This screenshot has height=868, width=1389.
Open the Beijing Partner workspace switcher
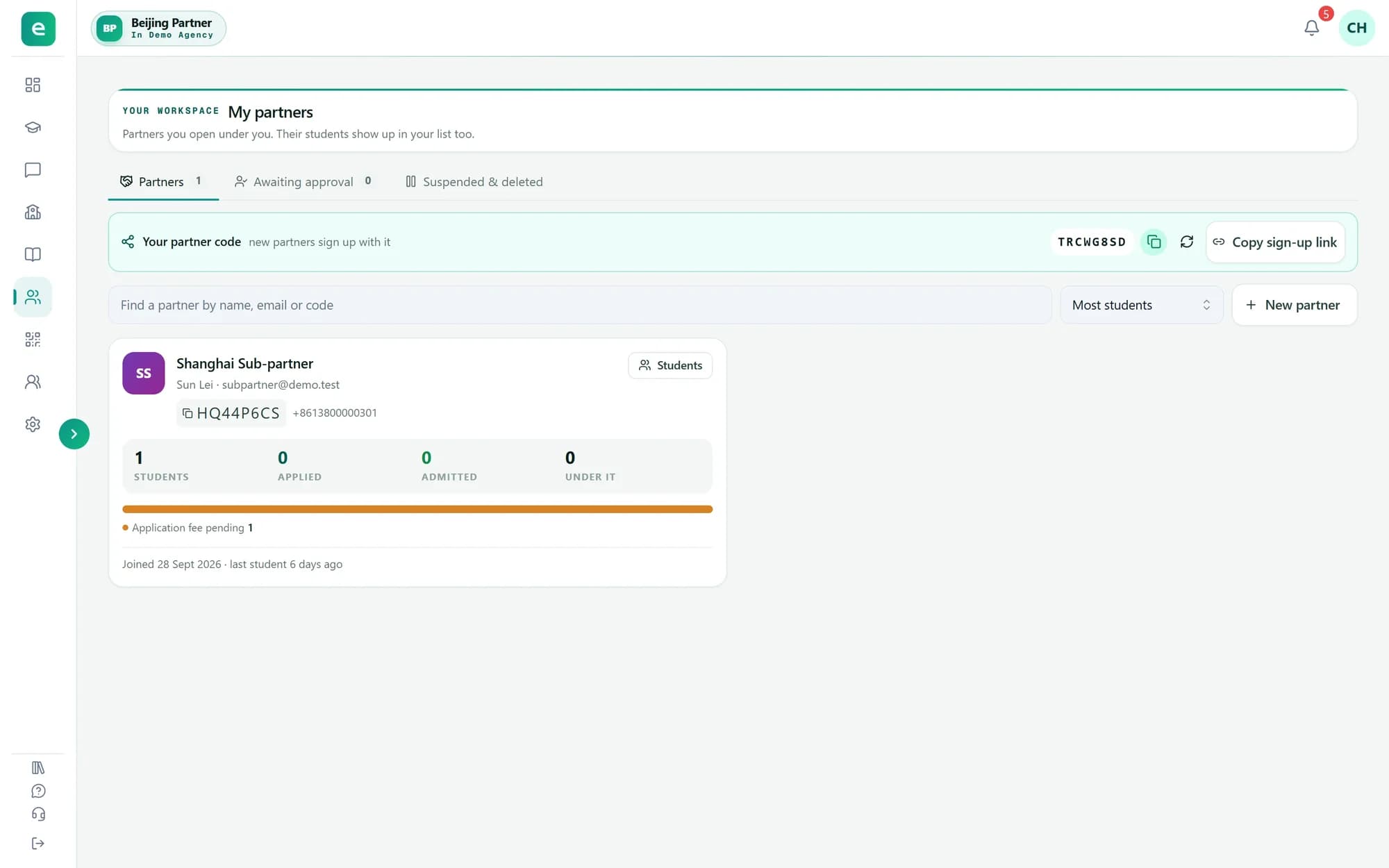coord(158,28)
